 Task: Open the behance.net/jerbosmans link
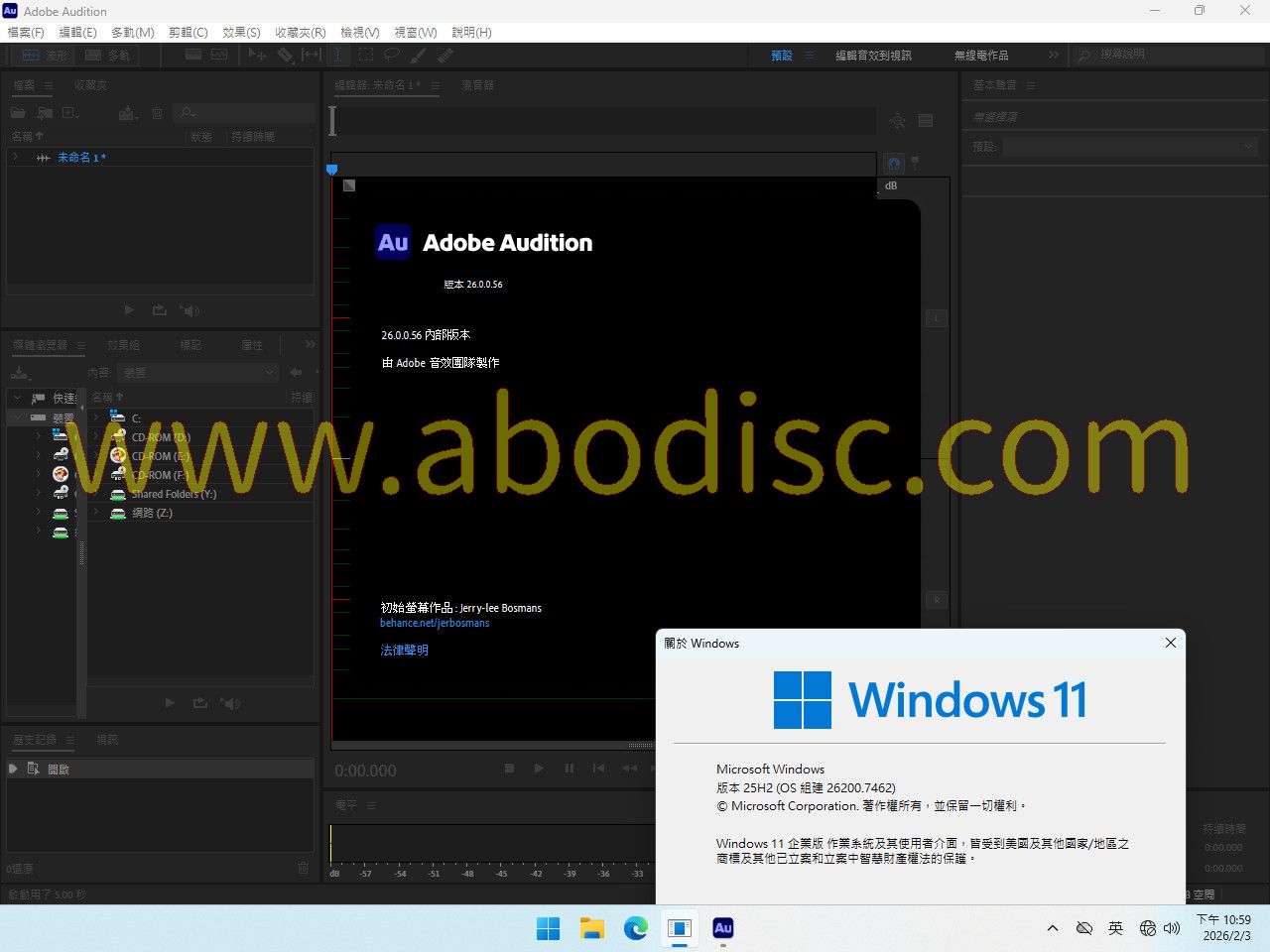coord(435,623)
